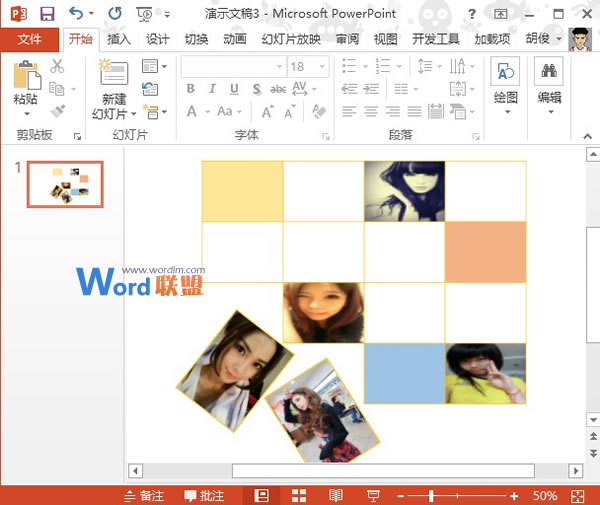Toggle Italic formatting

[x=212, y=89]
